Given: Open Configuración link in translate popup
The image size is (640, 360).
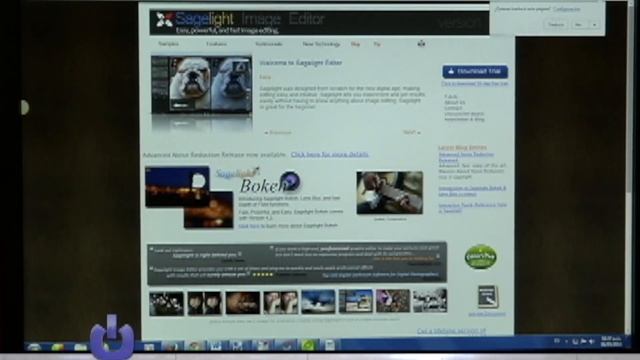Looking at the screenshot, I should [567, 9].
